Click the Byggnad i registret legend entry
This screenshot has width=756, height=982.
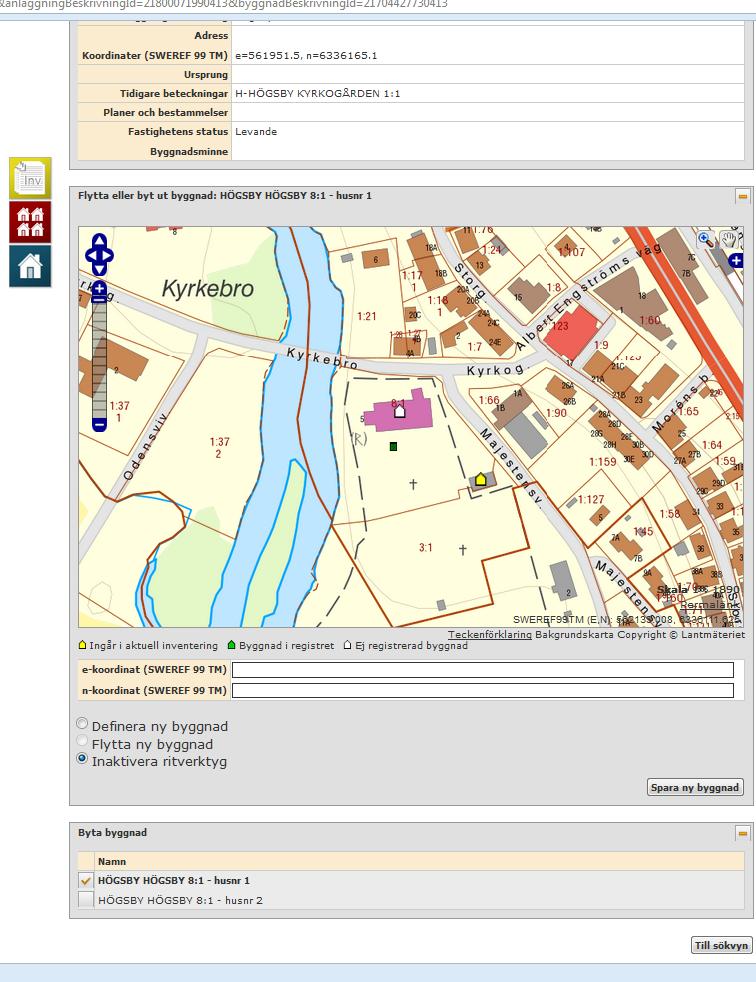pyautogui.click(x=281, y=645)
